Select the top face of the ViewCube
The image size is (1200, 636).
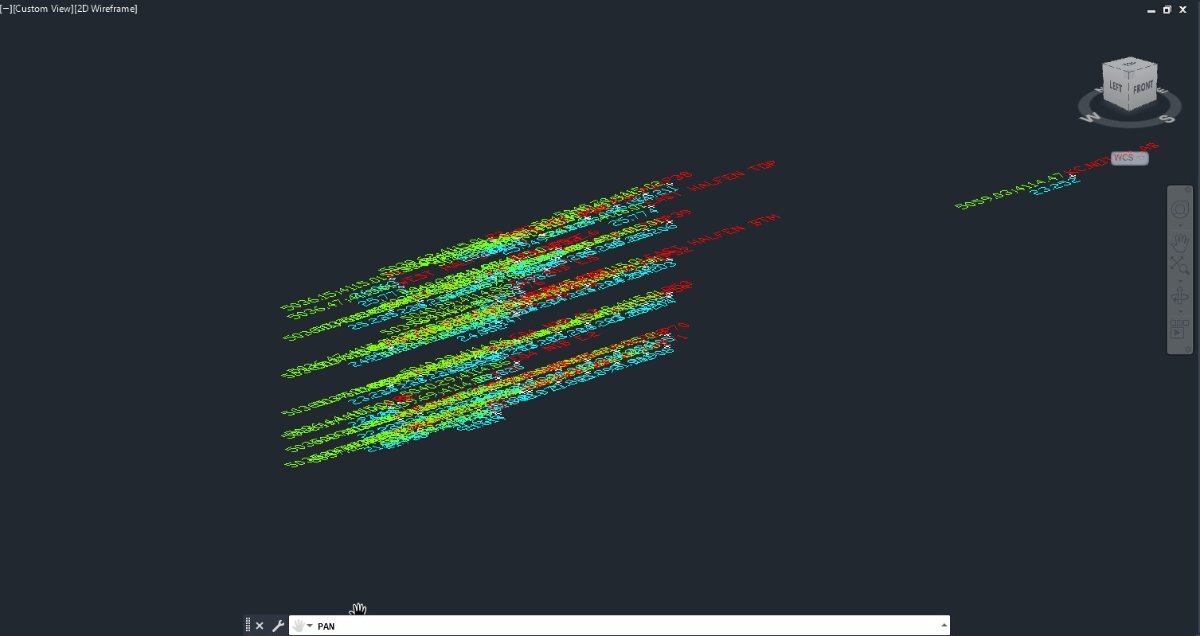coord(1130,65)
